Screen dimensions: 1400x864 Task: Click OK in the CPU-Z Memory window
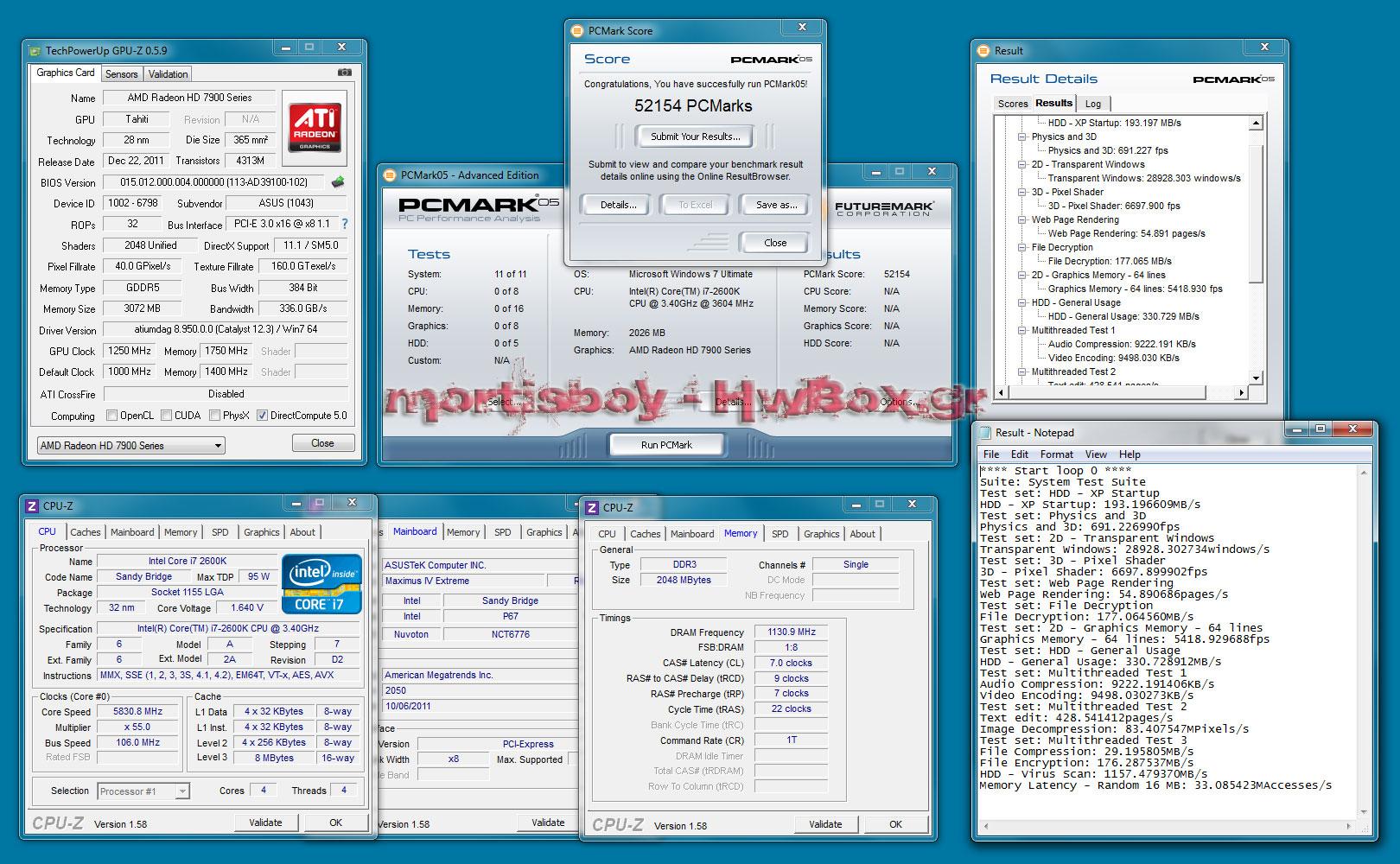click(x=896, y=824)
